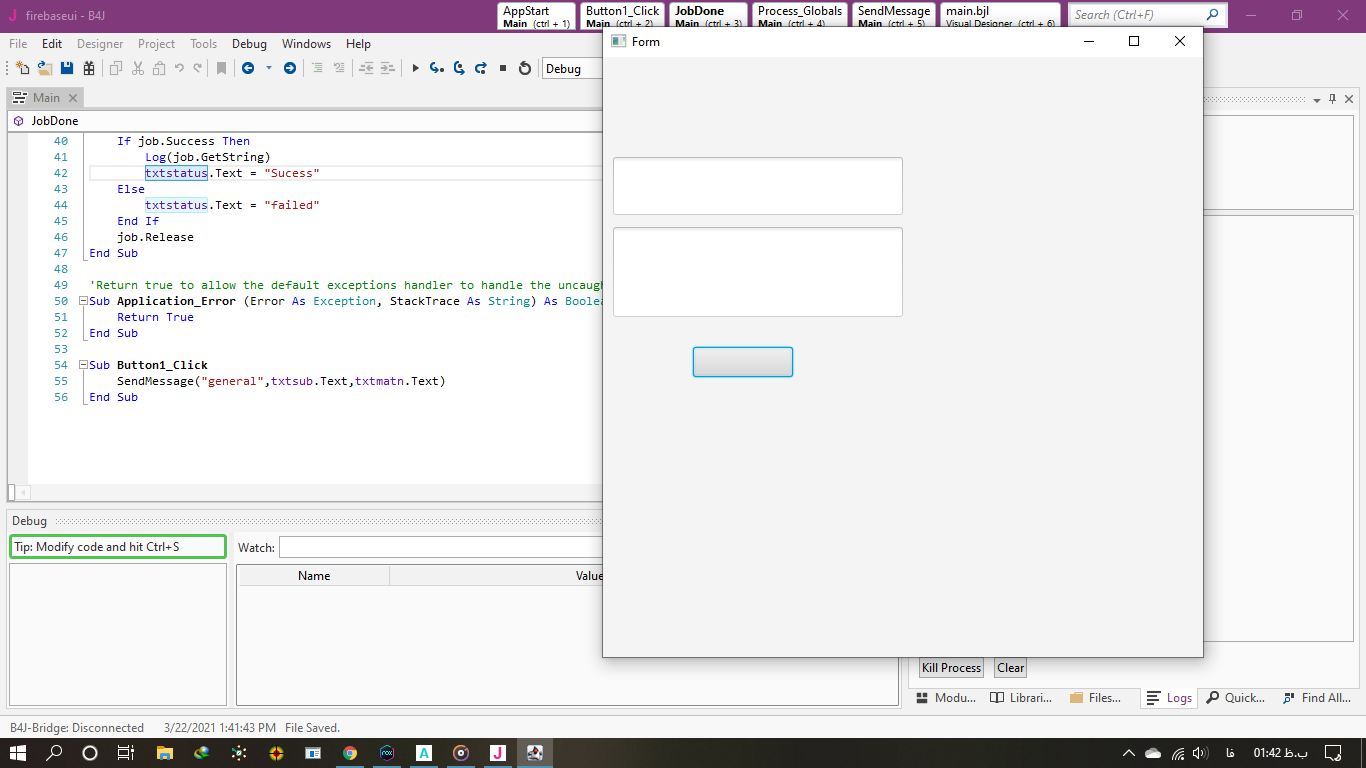Click the Navigate Forward arrow icon

(x=290, y=68)
